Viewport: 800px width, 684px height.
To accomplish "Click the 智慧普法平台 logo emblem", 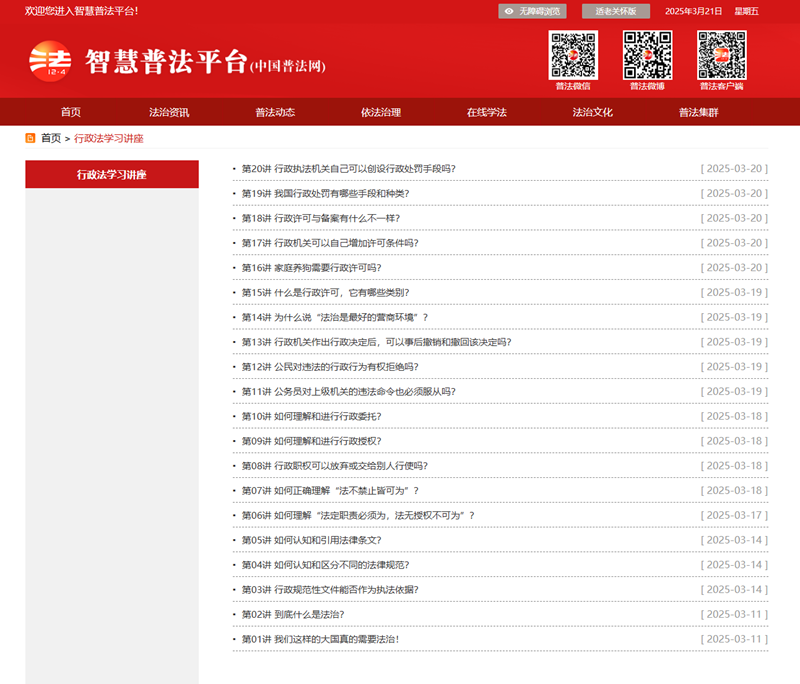I will pyautogui.click(x=50, y=62).
